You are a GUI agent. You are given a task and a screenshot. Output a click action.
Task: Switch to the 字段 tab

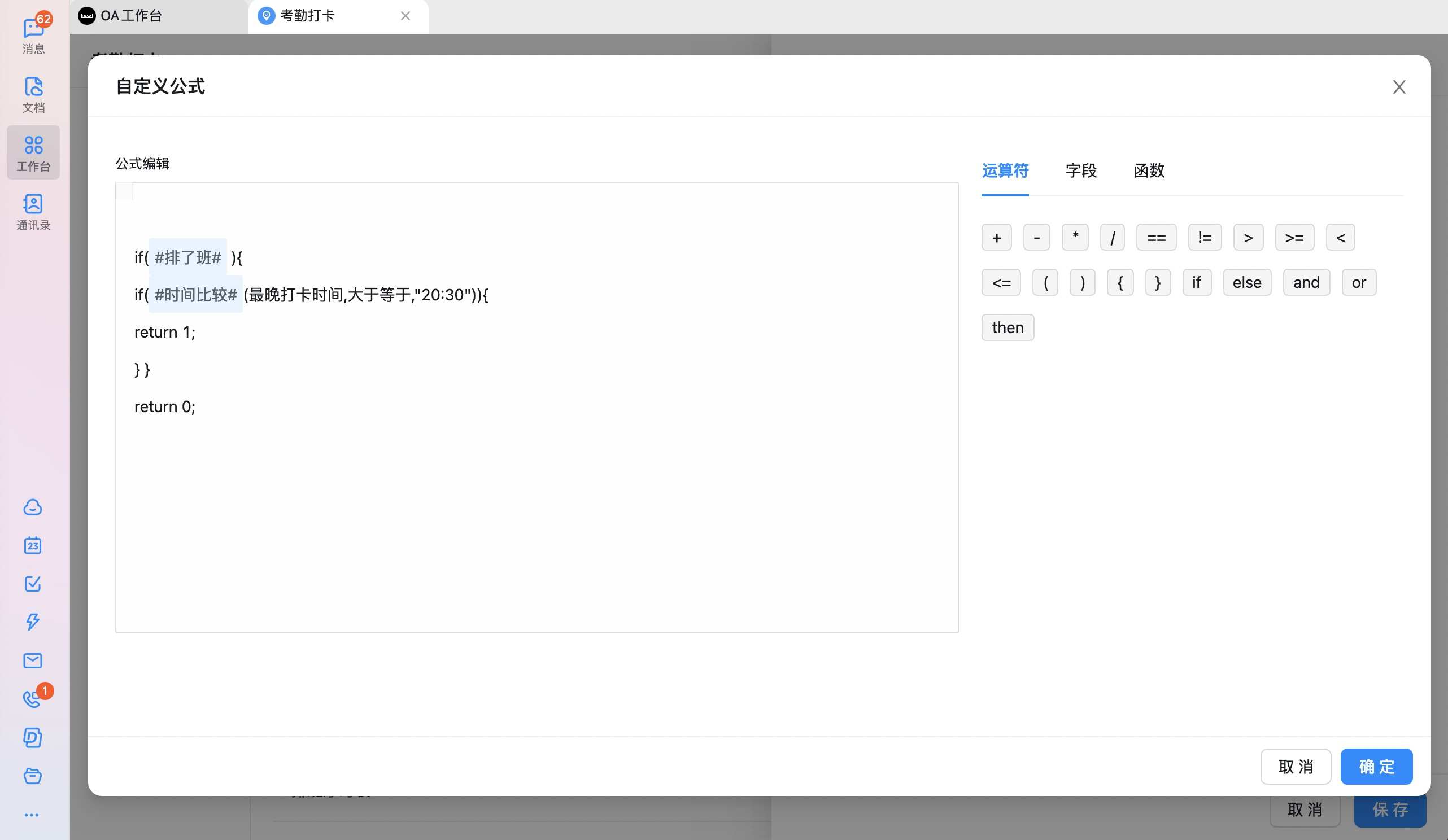(x=1081, y=170)
